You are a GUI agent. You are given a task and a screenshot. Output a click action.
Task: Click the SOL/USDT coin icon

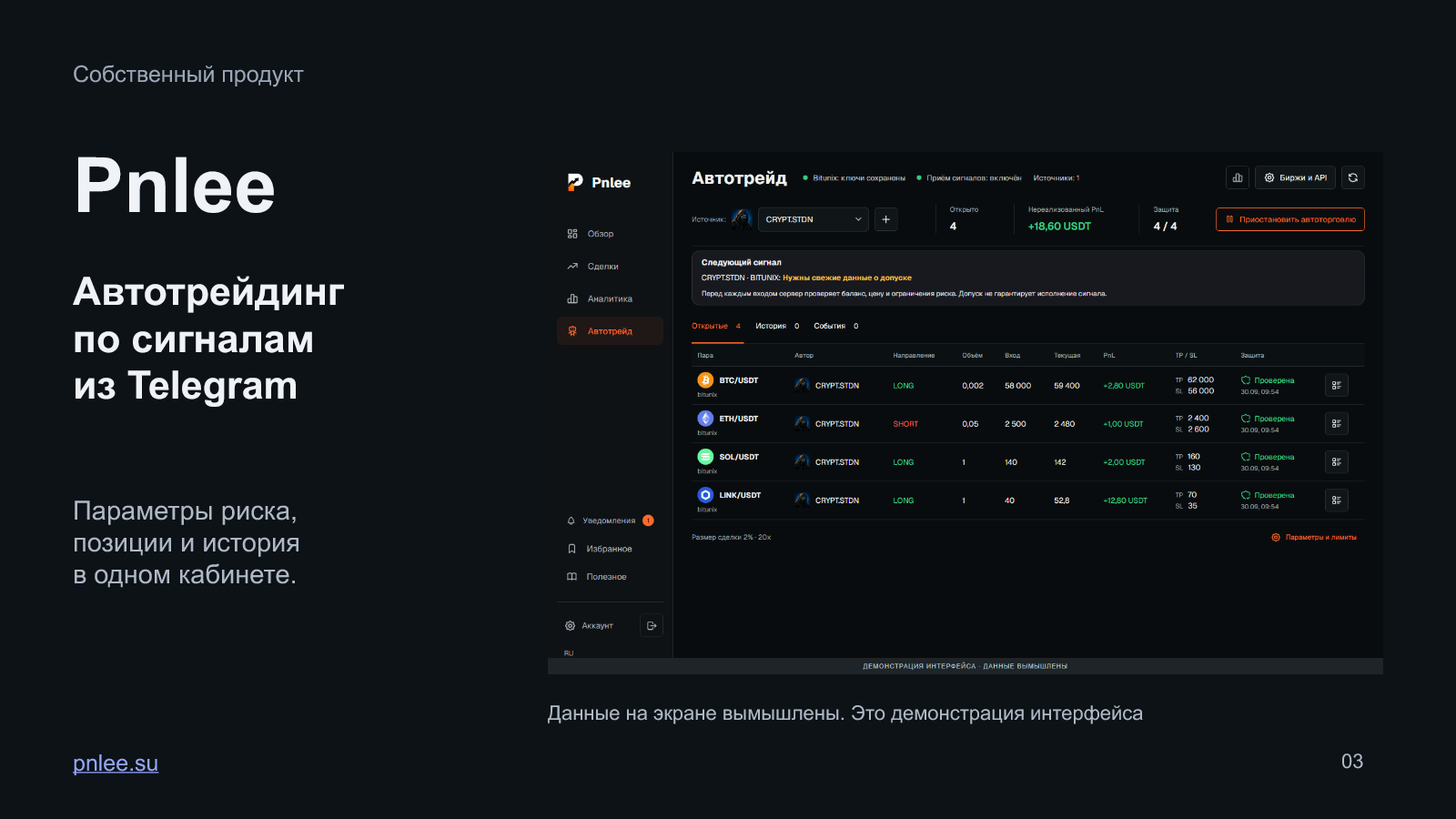pos(705,457)
